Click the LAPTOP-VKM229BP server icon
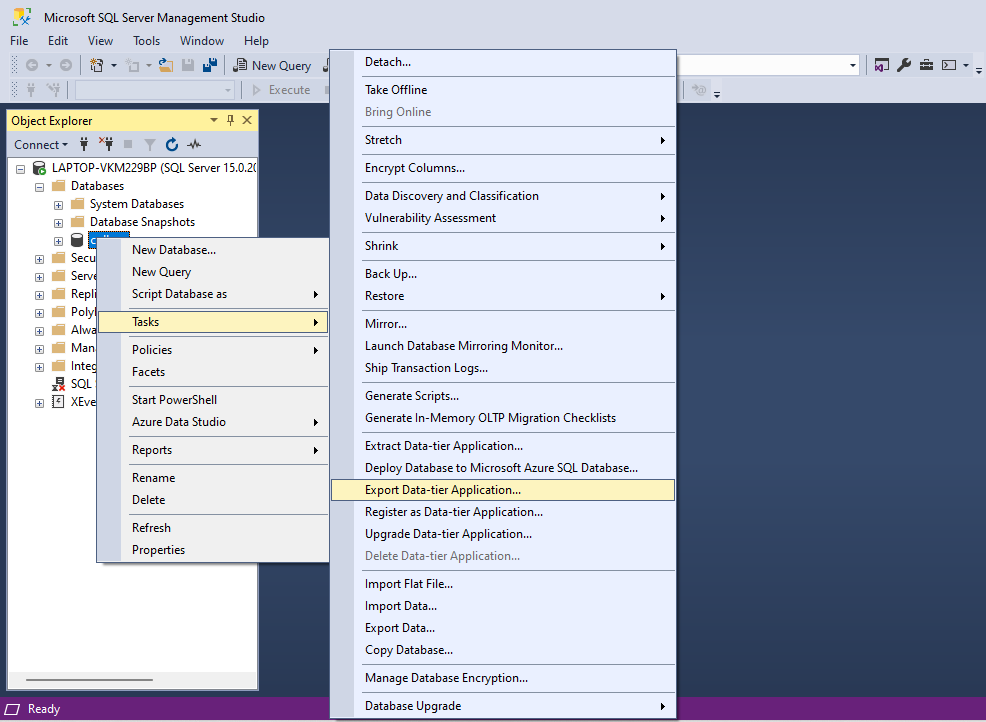 [x=39, y=168]
